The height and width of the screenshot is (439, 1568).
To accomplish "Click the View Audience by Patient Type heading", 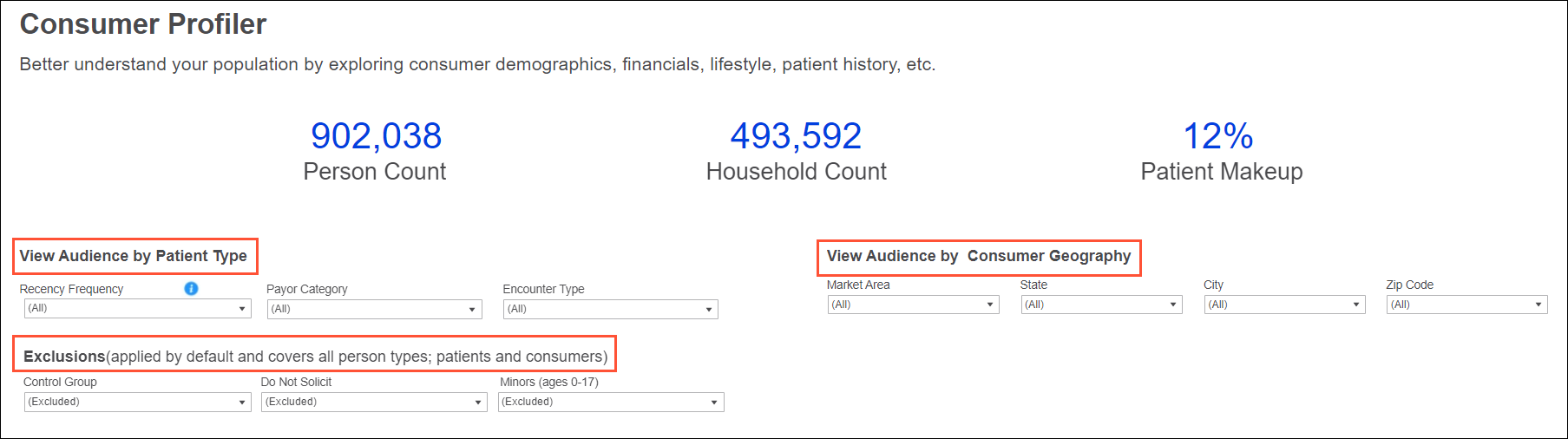I will click(x=134, y=256).
